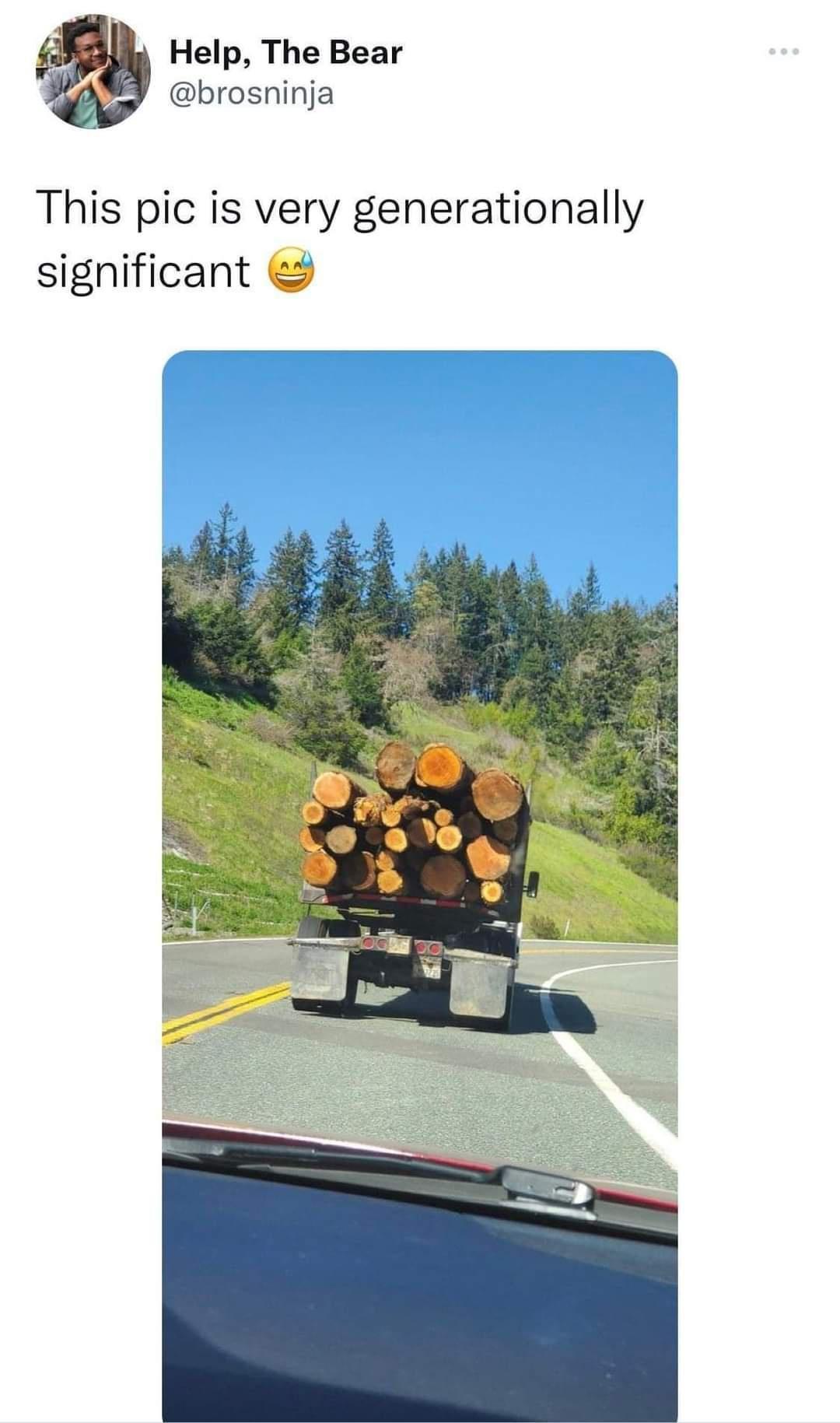Select the tweet text about generationally significant

click(341, 239)
